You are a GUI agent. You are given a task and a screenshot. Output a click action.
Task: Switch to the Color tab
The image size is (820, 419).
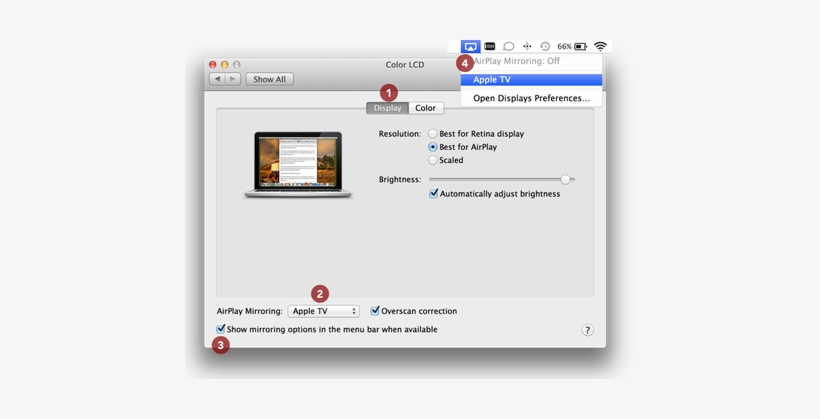[426, 108]
